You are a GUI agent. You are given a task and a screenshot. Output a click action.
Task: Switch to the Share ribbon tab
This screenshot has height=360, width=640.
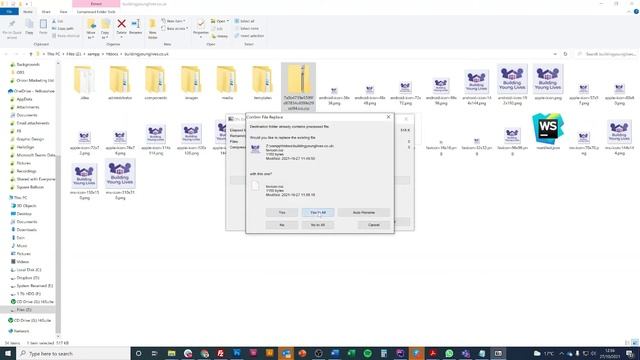tap(46, 12)
